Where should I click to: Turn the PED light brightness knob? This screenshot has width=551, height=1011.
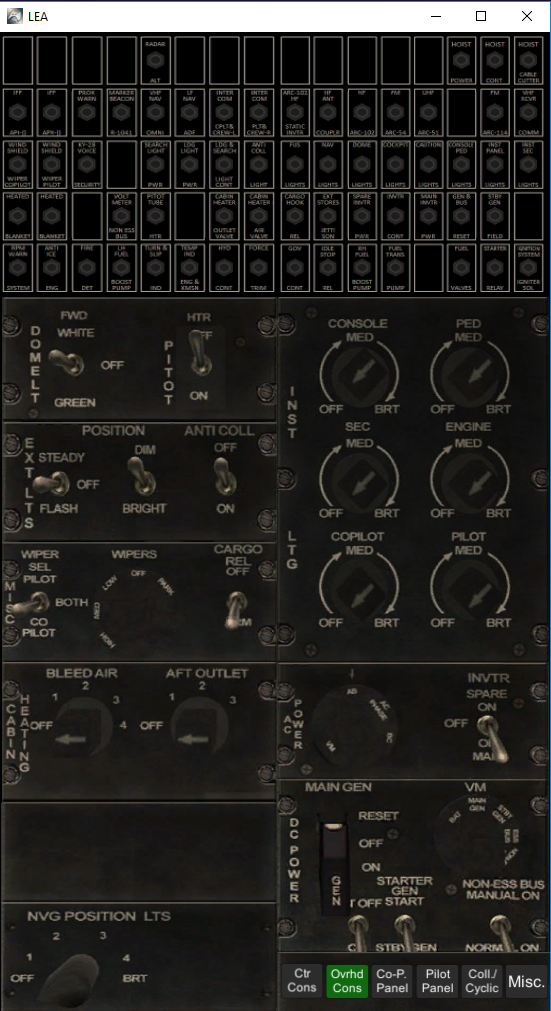coord(469,374)
